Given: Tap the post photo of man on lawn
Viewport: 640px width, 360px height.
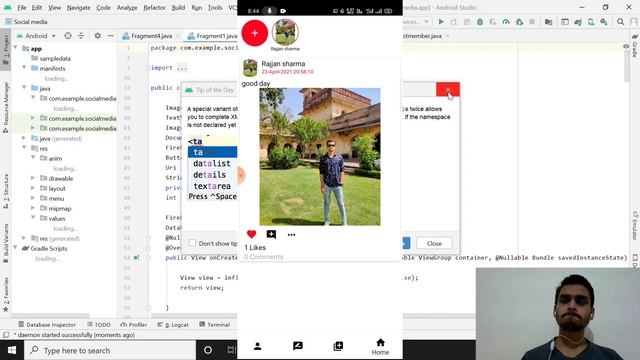Looking at the screenshot, I should click(x=320, y=157).
